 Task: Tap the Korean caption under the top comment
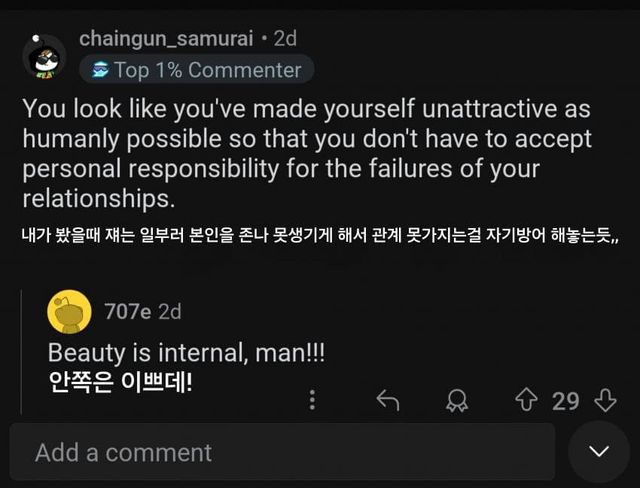320,239
